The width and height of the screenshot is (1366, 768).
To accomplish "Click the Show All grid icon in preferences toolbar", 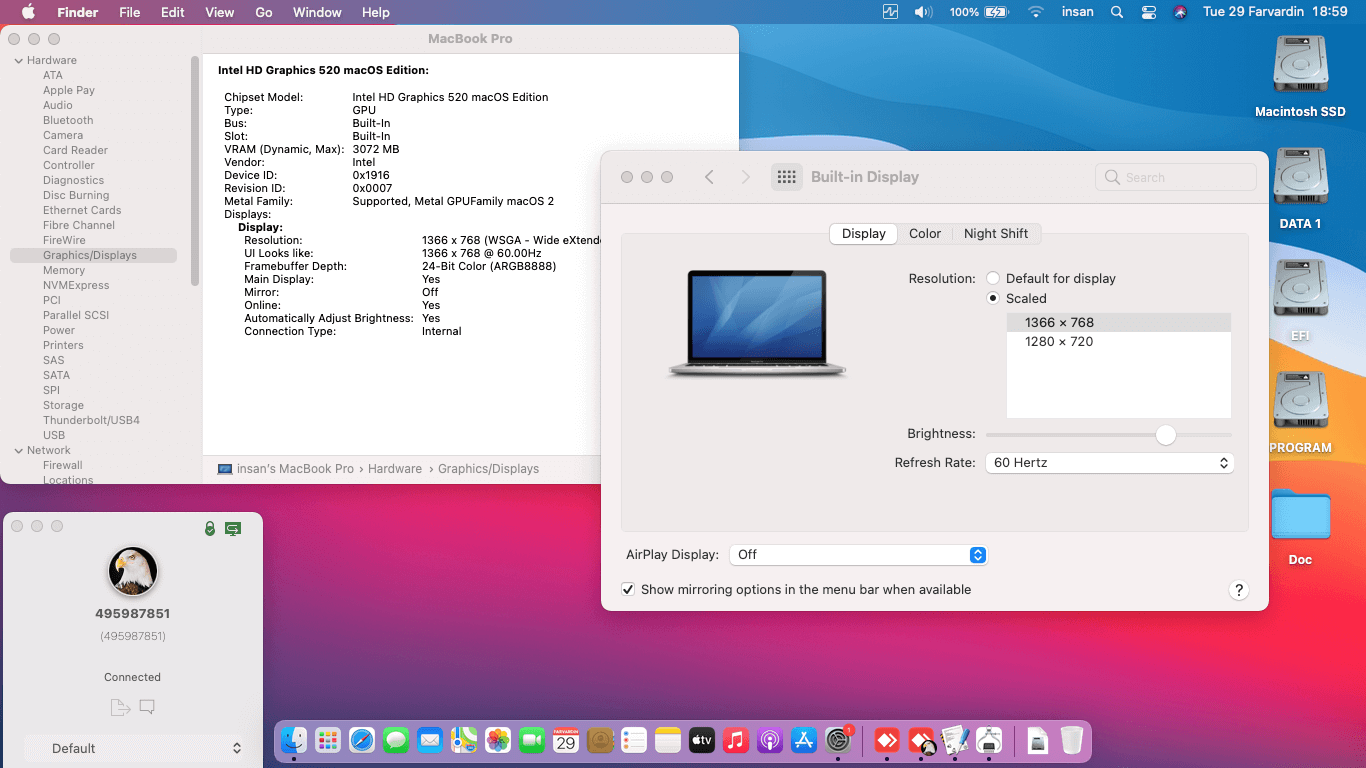I will pyautogui.click(x=787, y=176).
